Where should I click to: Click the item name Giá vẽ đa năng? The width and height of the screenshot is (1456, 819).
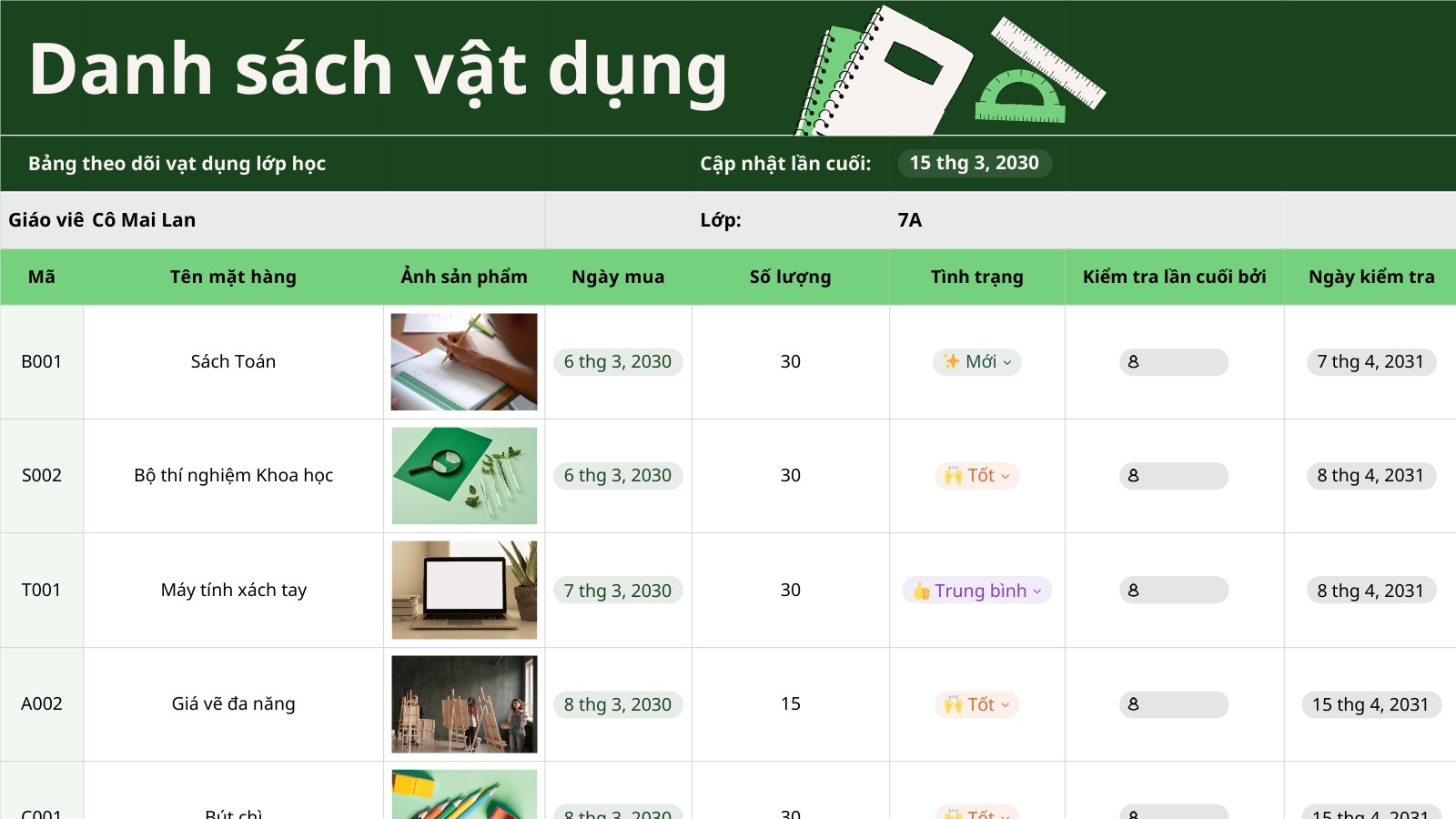(234, 704)
